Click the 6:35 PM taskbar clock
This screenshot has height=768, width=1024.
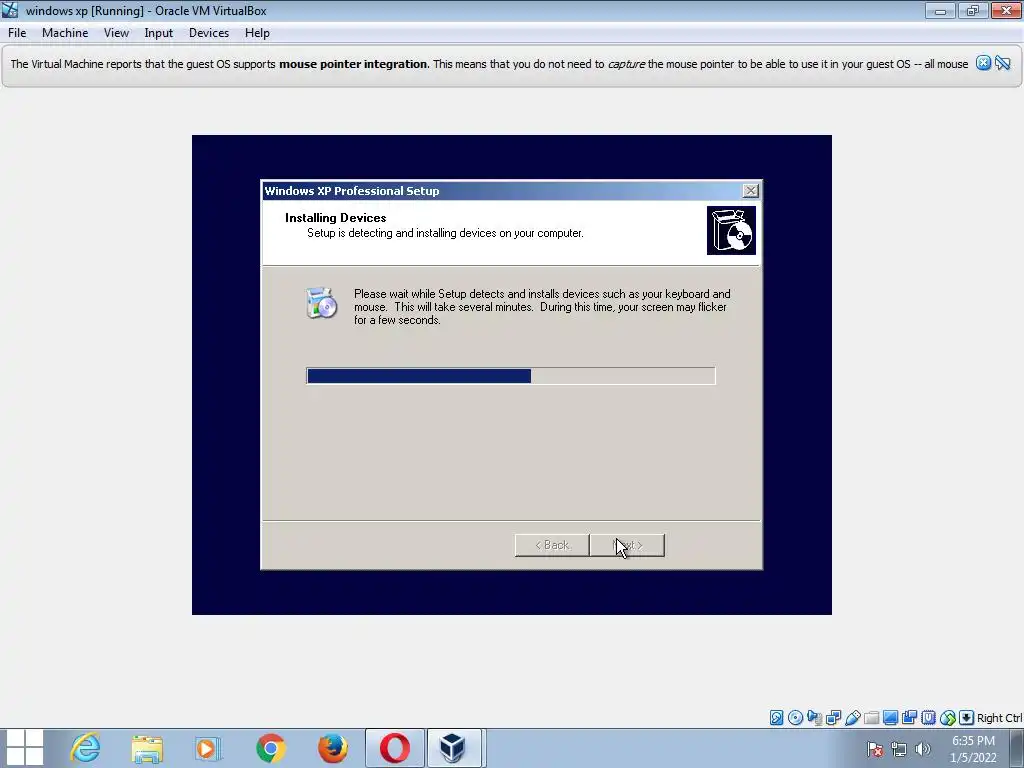tap(973, 749)
